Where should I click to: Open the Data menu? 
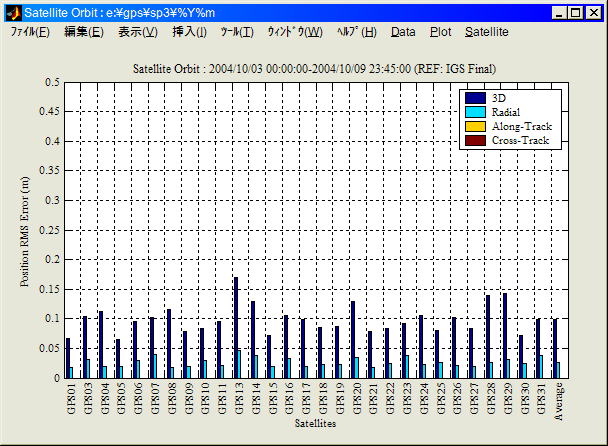pos(403,32)
